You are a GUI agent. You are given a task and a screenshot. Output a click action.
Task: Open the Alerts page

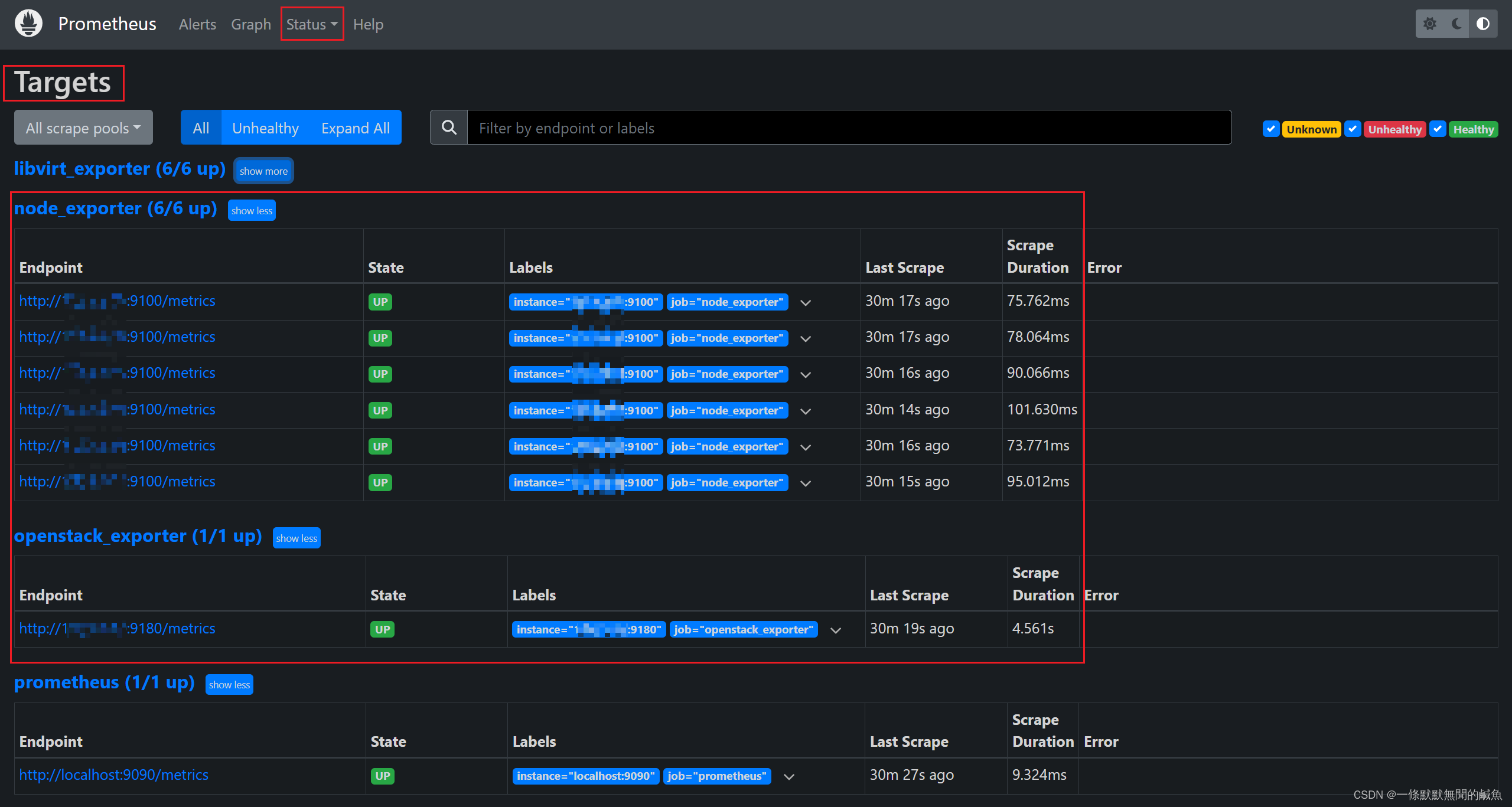point(197,24)
